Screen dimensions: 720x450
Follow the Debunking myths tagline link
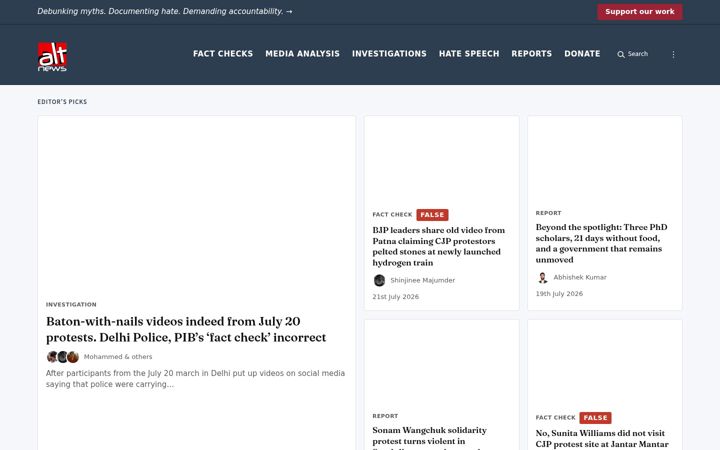pos(165,11)
